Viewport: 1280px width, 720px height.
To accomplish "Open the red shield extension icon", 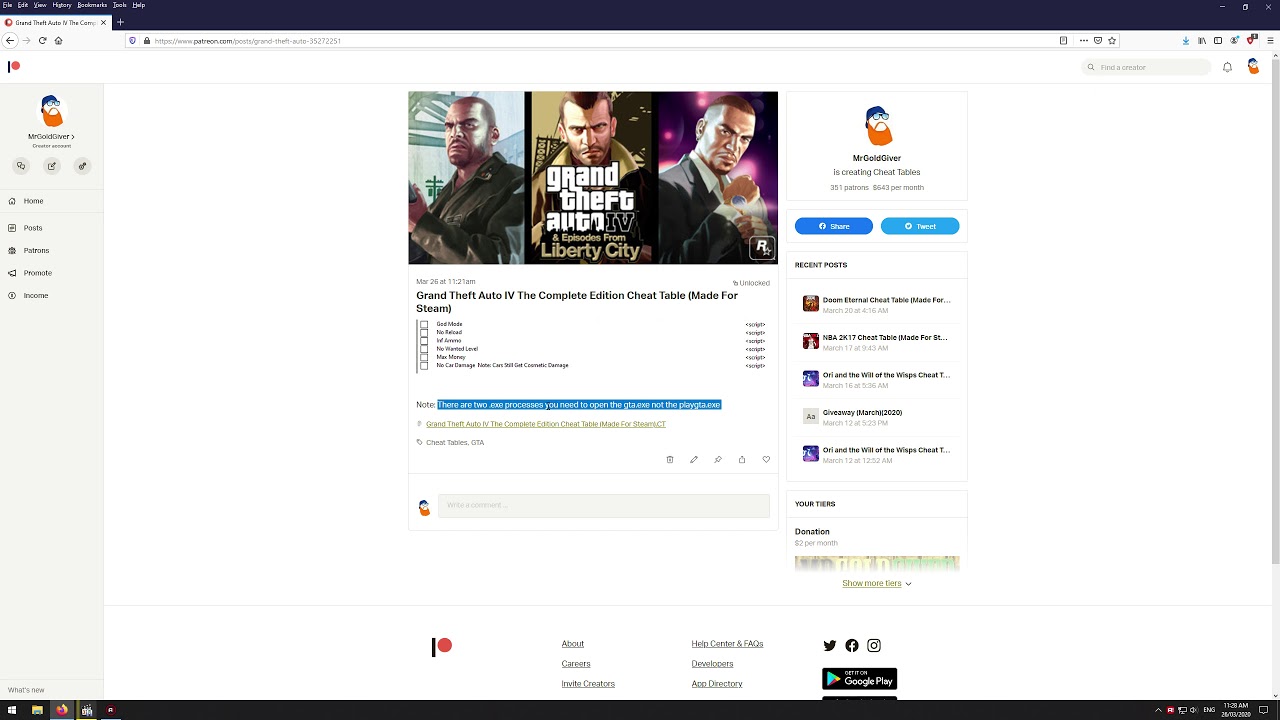I will tap(1251, 41).
